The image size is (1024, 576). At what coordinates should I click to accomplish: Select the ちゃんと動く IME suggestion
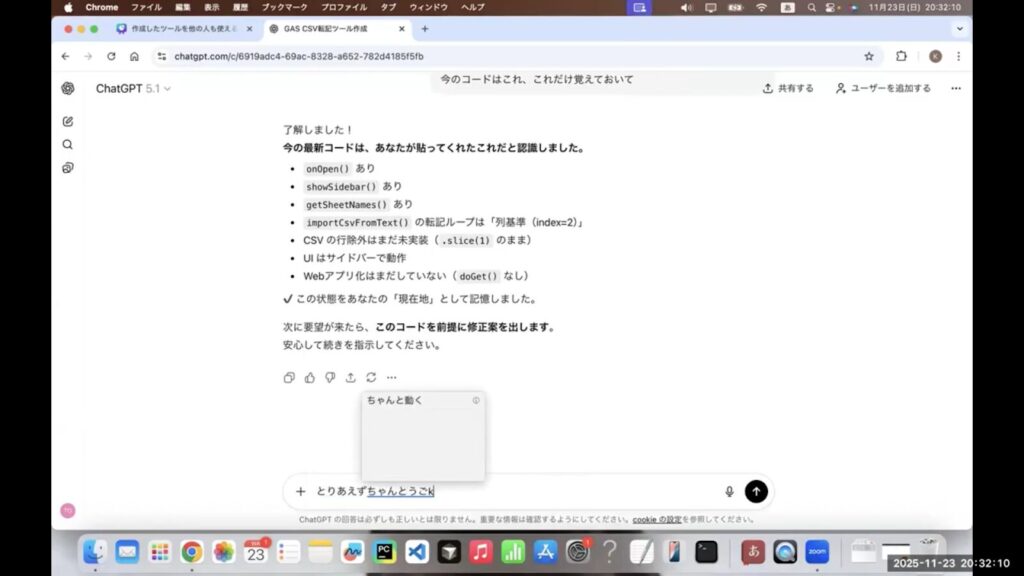pyautogui.click(x=395, y=400)
